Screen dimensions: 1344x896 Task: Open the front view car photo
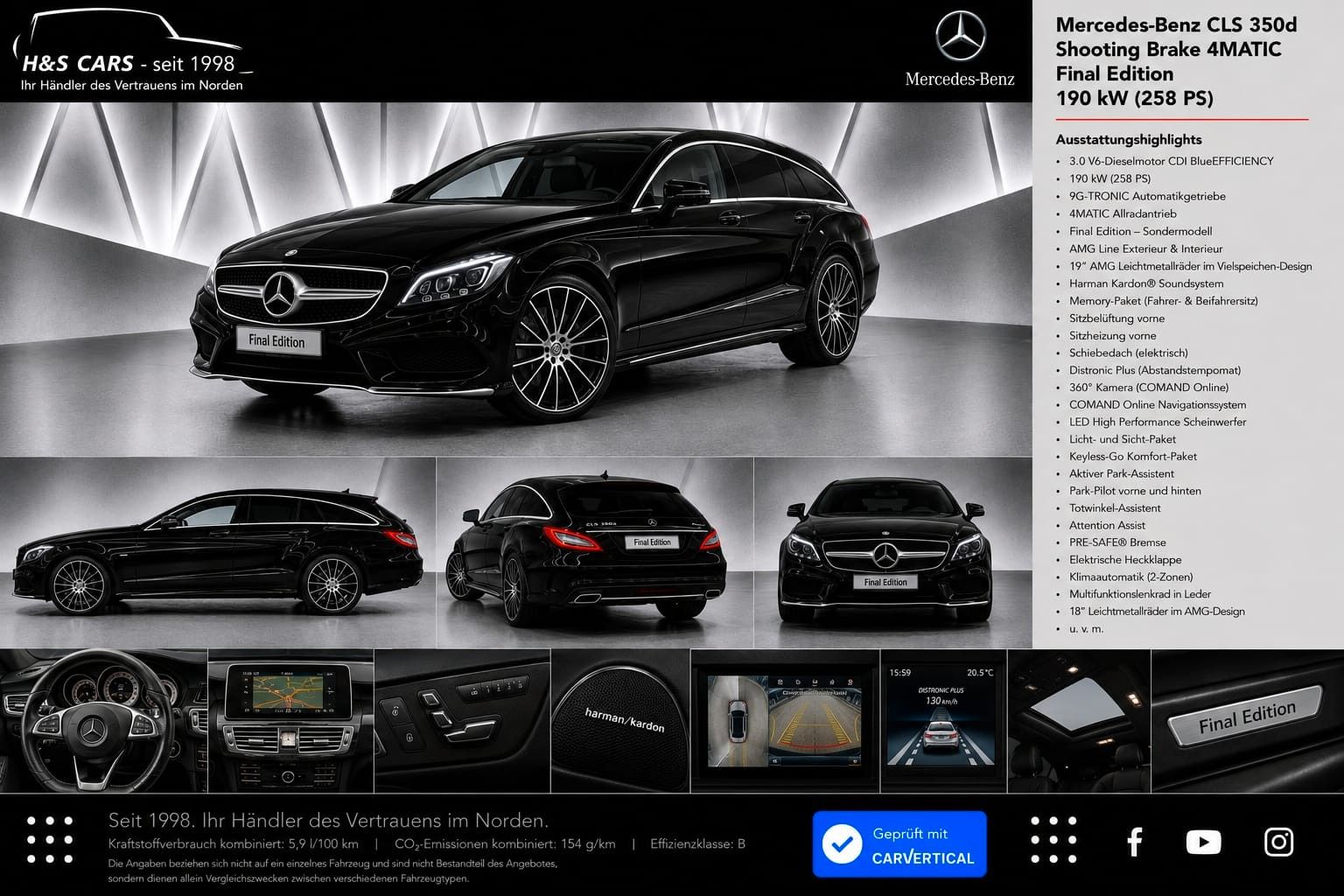click(x=893, y=552)
